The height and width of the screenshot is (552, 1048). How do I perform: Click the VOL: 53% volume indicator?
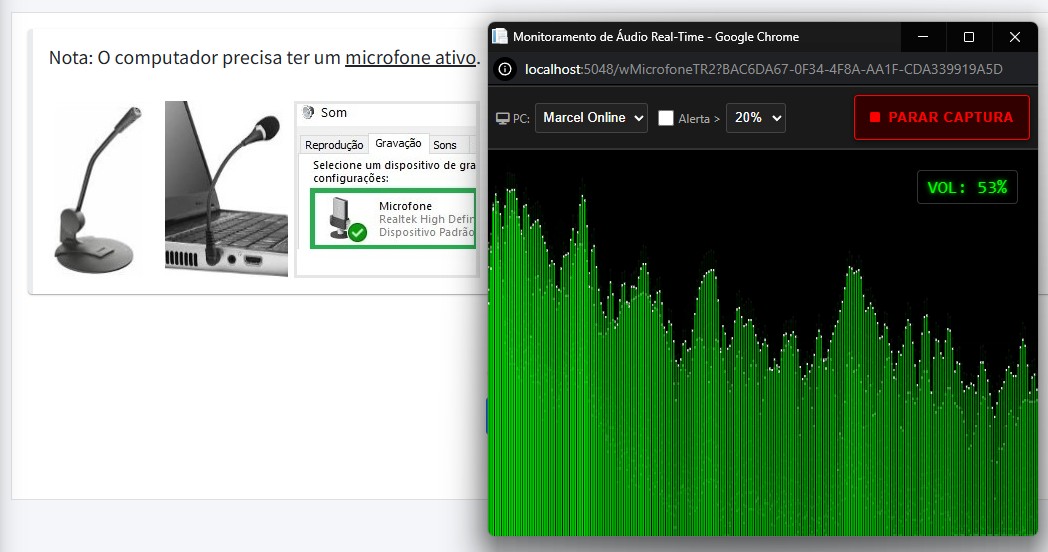coord(967,187)
